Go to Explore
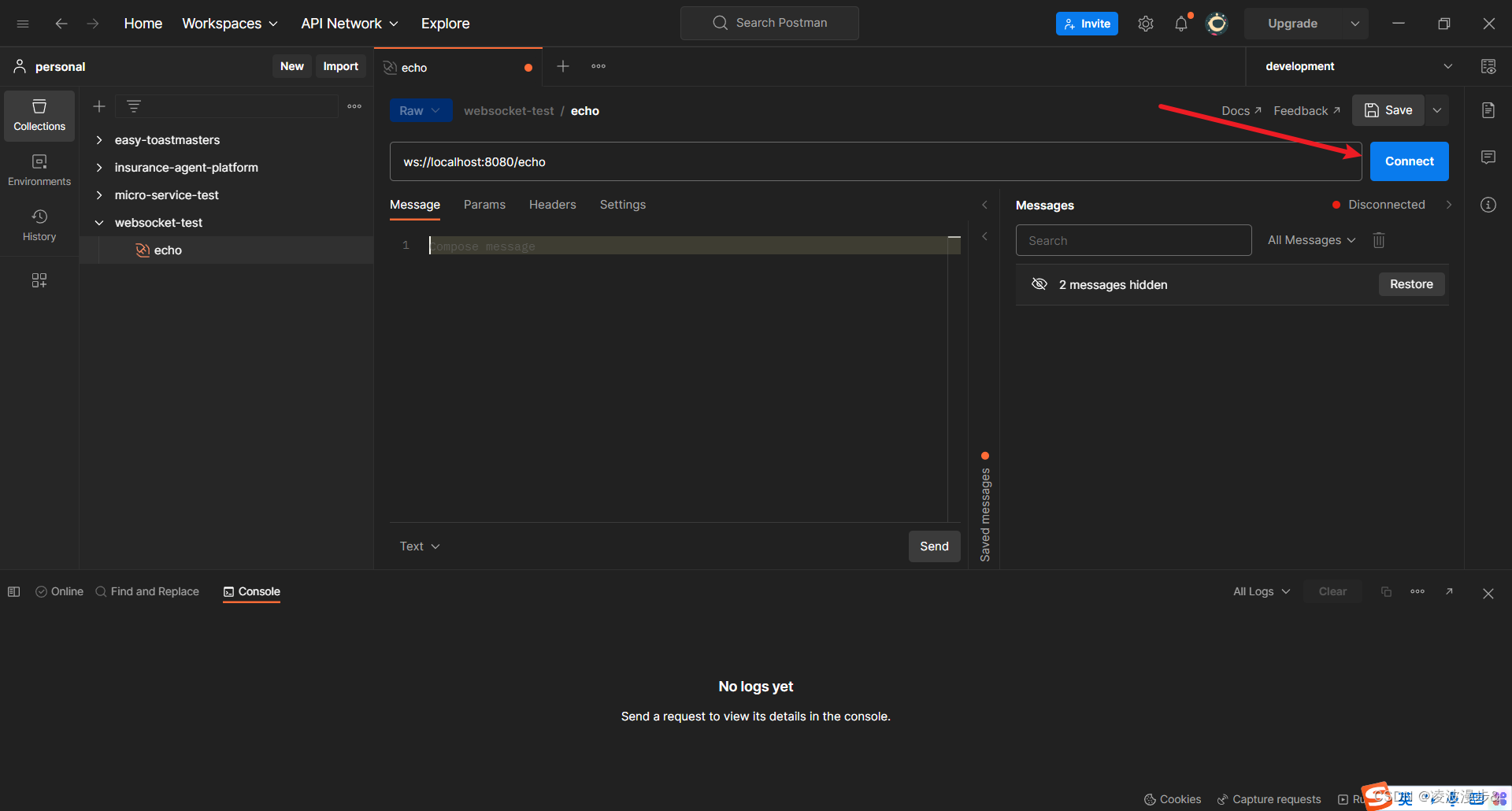Viewport: 1512px width, 811px height. point(445,24)
